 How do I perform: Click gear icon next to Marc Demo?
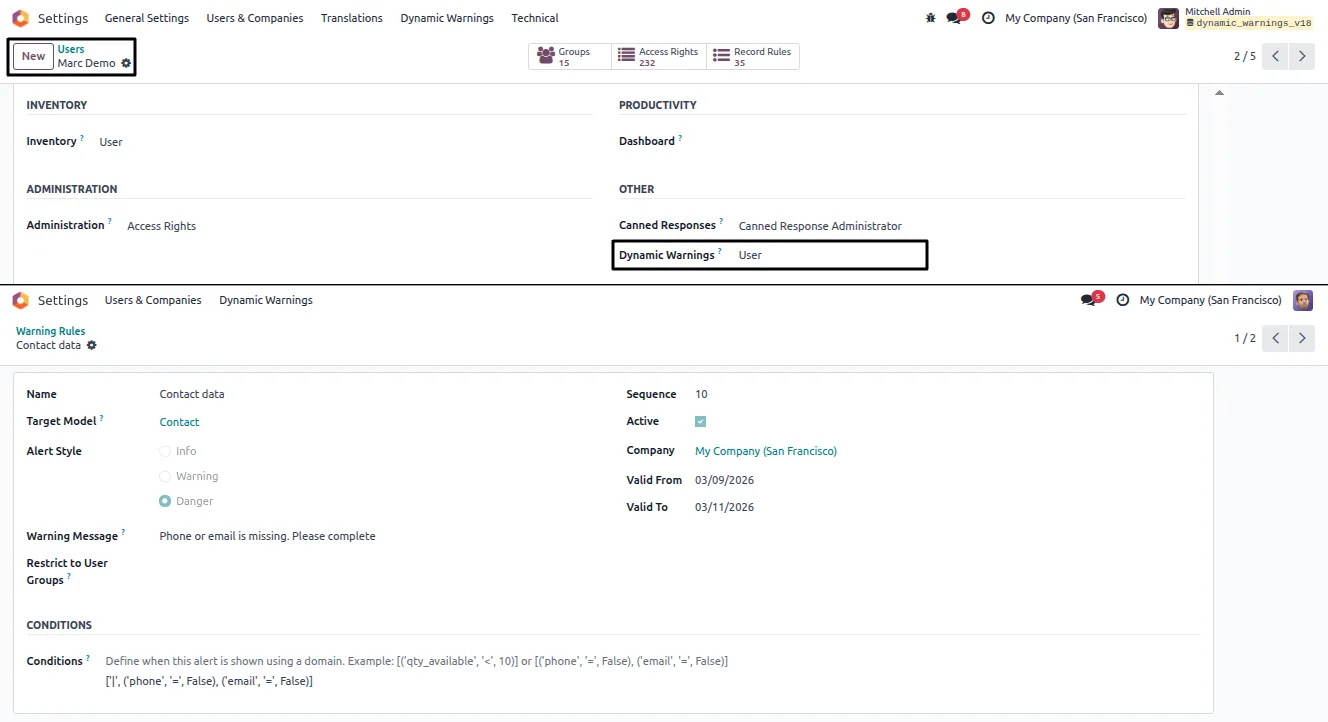point(126,63)
